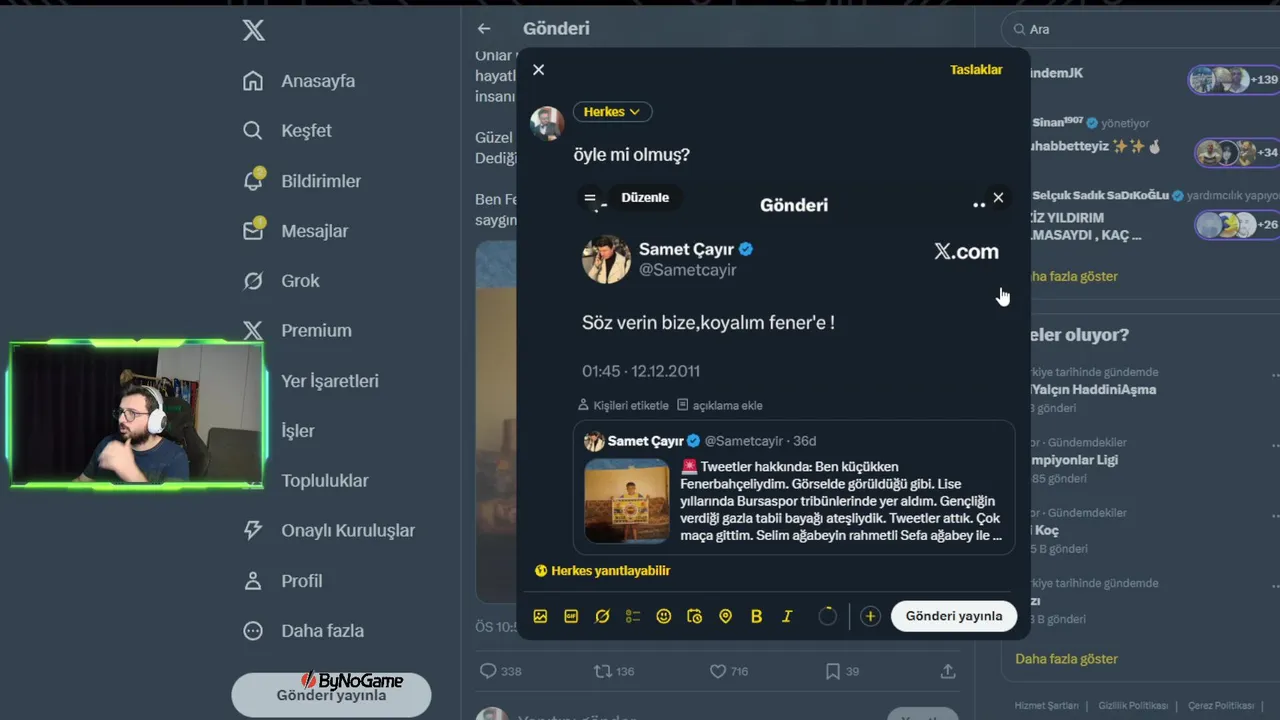Click the +26 avatar group

[1238, 225]
